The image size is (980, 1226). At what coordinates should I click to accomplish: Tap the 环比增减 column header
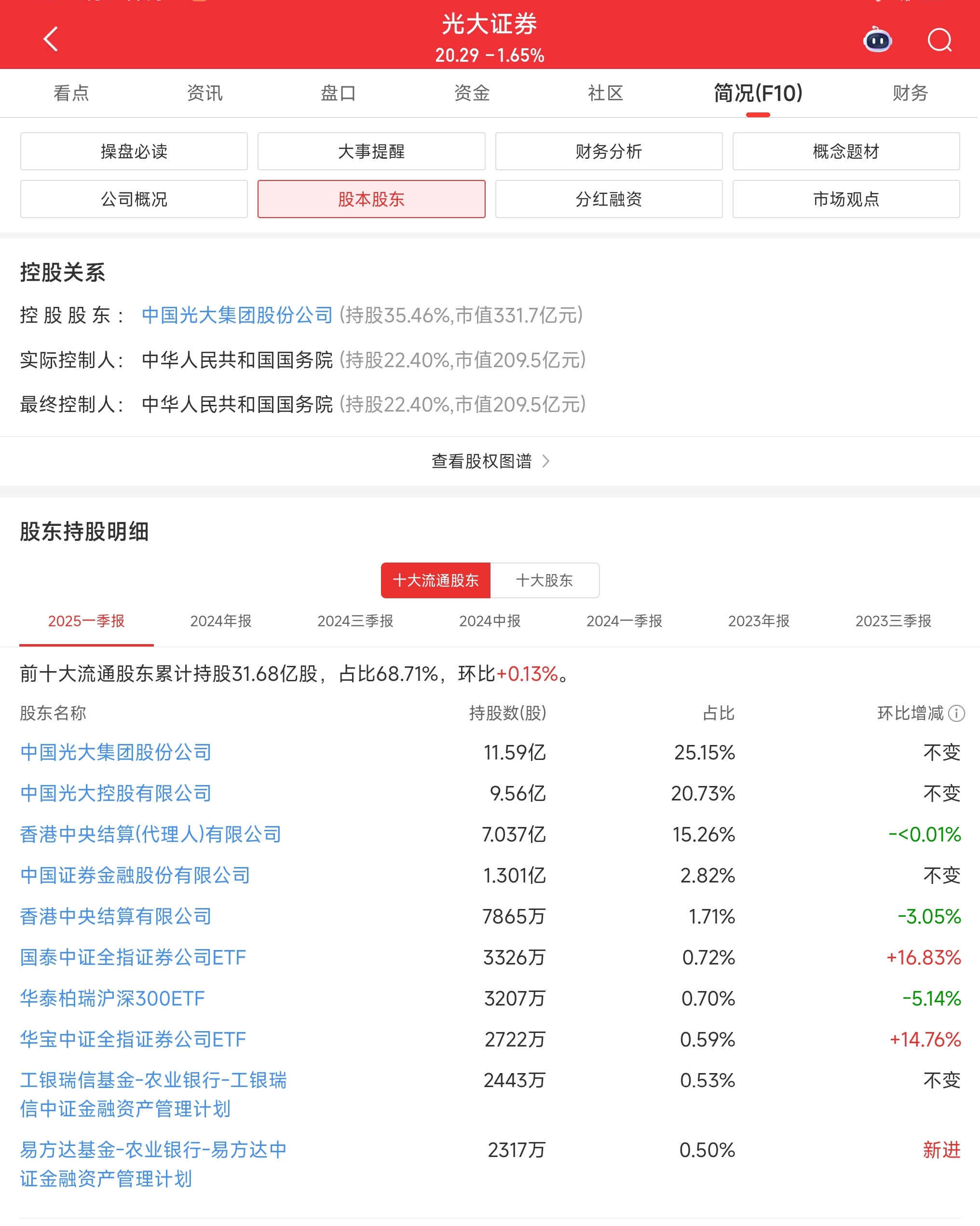click(910, 713)
